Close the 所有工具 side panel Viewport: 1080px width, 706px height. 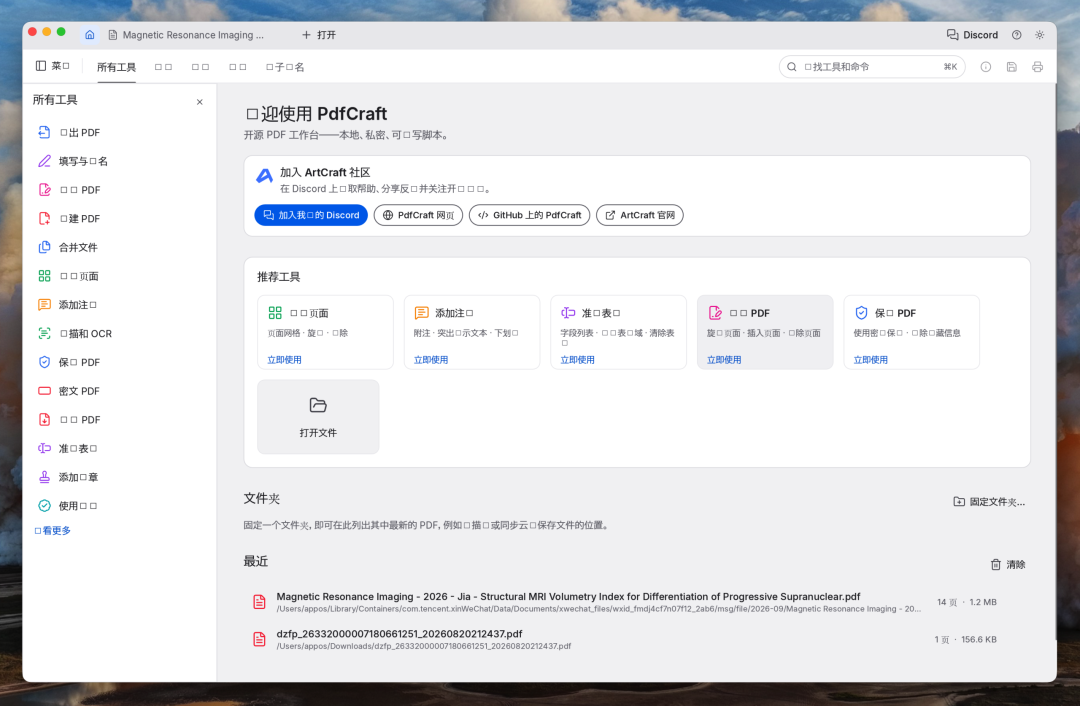tap(200, 102)
